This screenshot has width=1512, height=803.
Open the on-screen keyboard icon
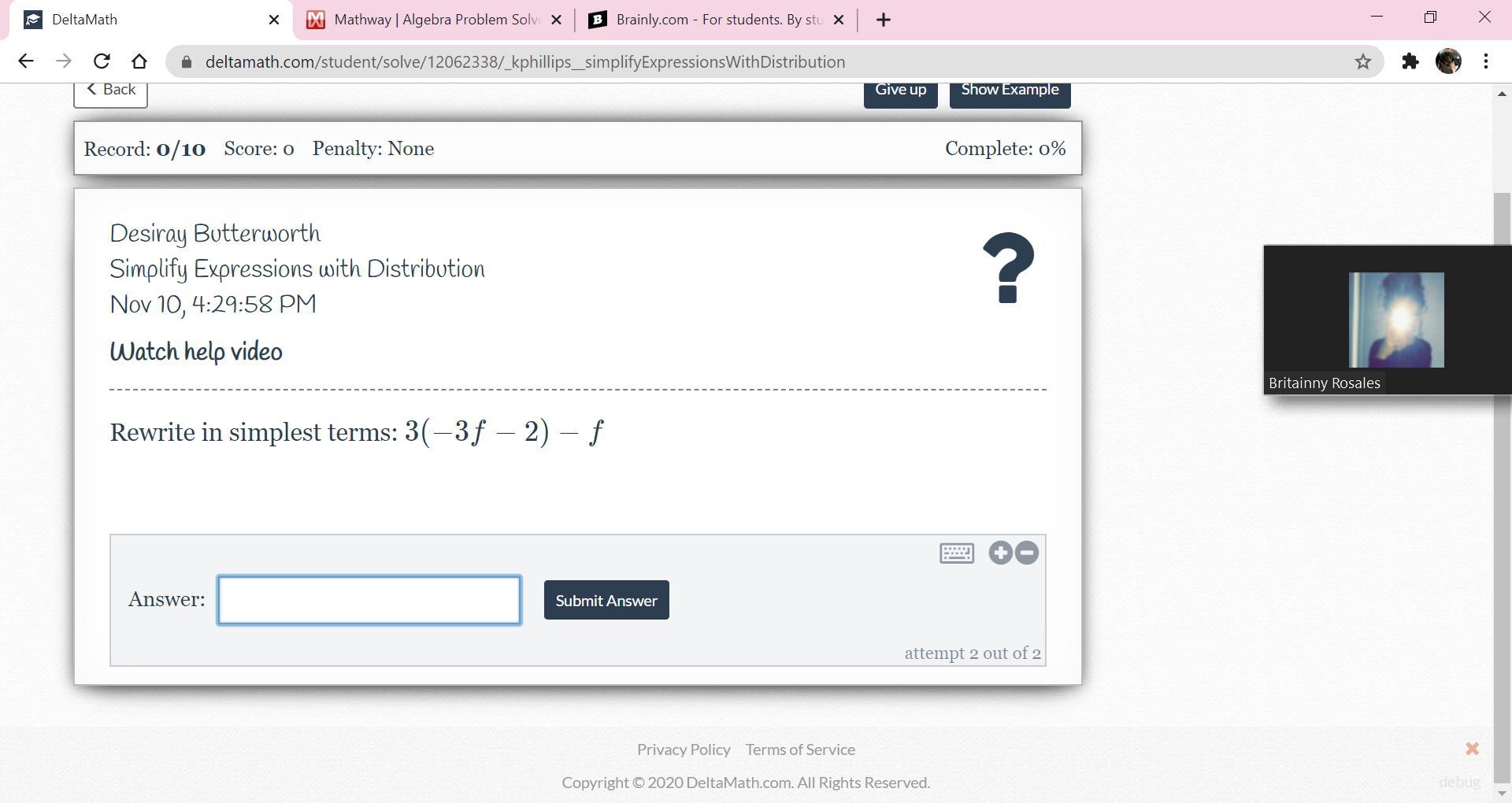tap(956, 553)
